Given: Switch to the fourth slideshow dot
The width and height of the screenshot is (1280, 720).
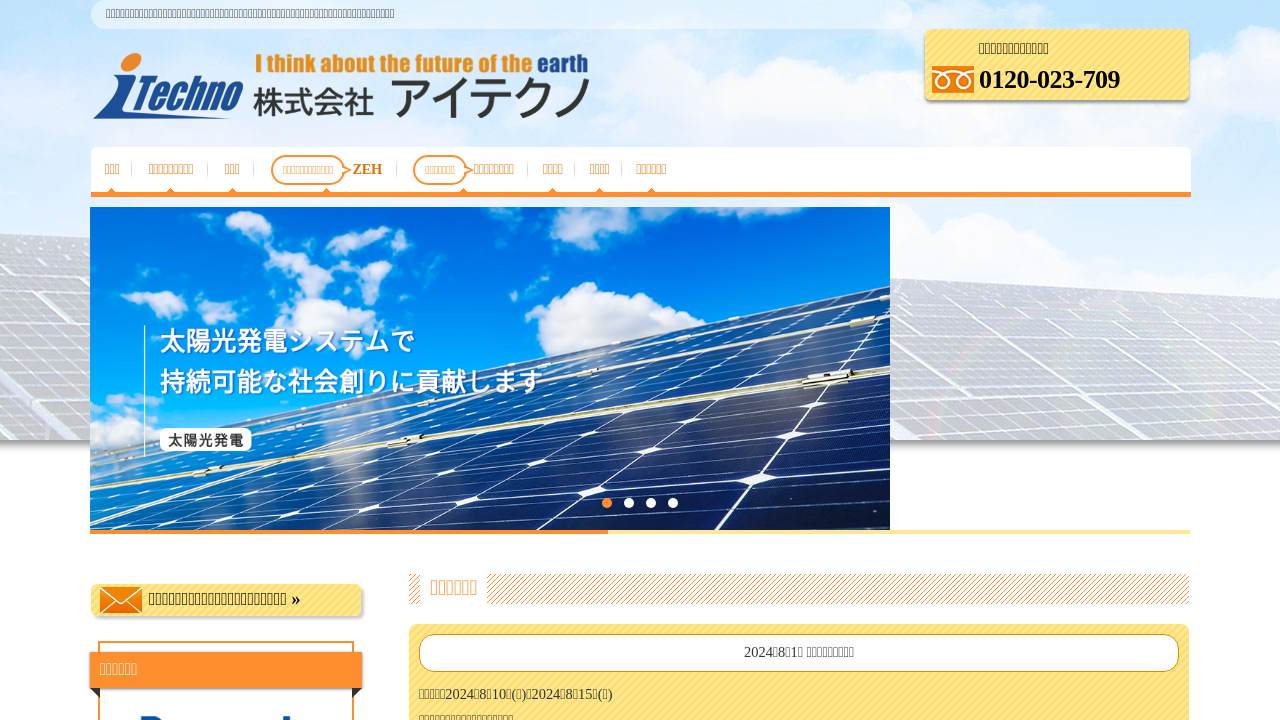Looking at the screenshot, I should click(x=673, y=503).
